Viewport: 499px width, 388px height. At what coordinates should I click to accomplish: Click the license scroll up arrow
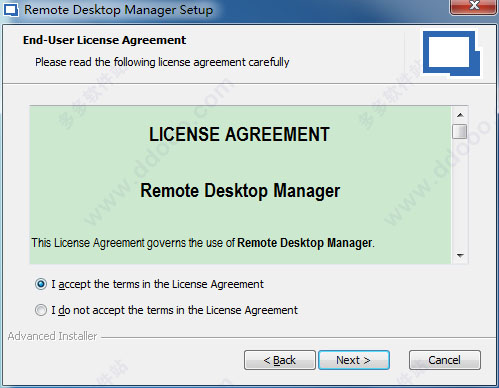tap(460, 115)
